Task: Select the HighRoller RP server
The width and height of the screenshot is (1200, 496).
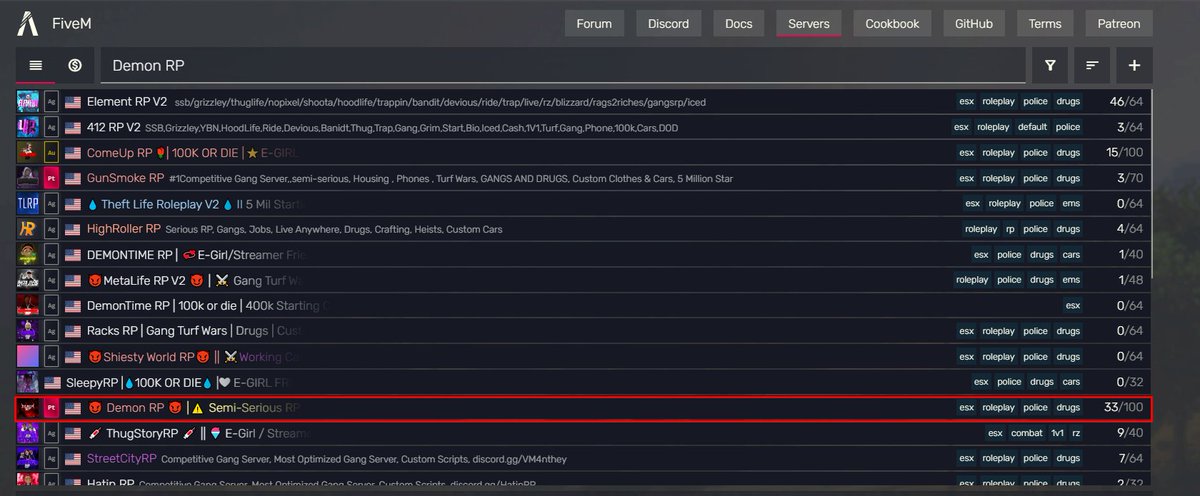Action: (x=583, y=229)
